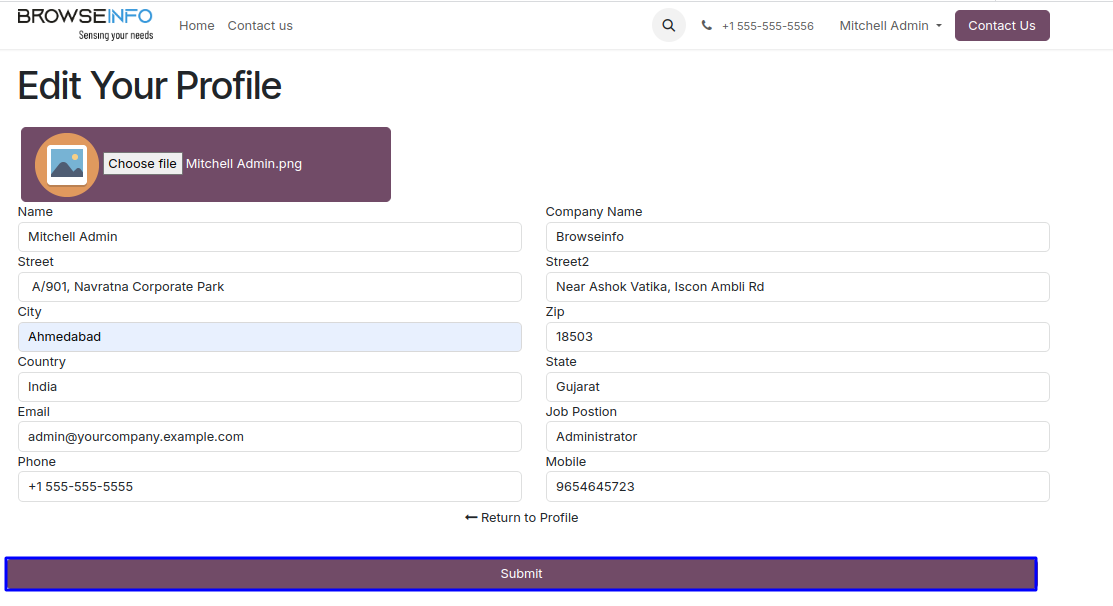
Task: Click the Email address field
Action: pos(270,437)
